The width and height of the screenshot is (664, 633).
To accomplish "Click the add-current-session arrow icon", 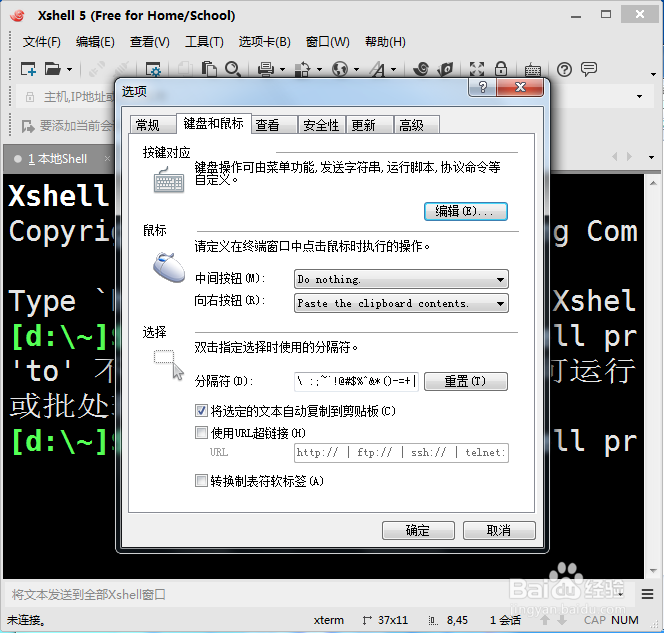I will pyautogui.click(x=28, y=126).
